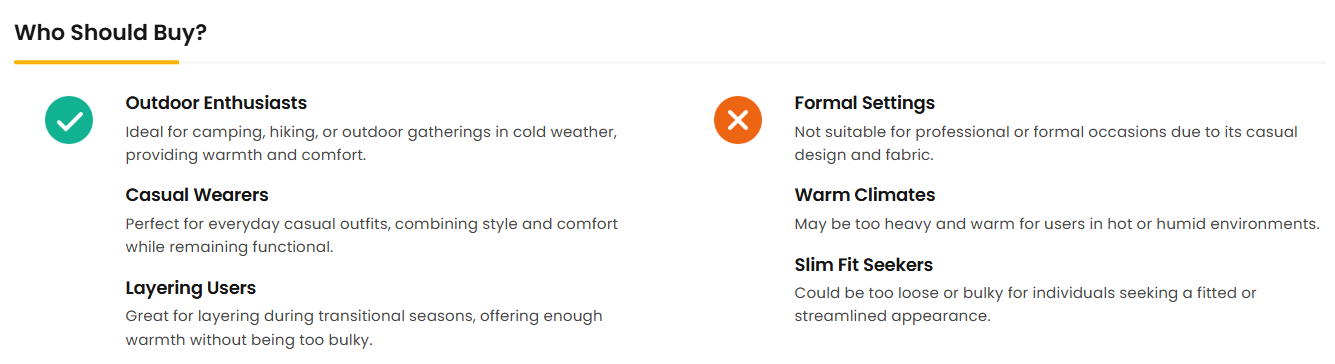Image resolution: width=1335 pixels, height=364 pixels.
Task: Click the "Casual Wearers" heading
Action: pyautogui.click(x=197, y=195)
